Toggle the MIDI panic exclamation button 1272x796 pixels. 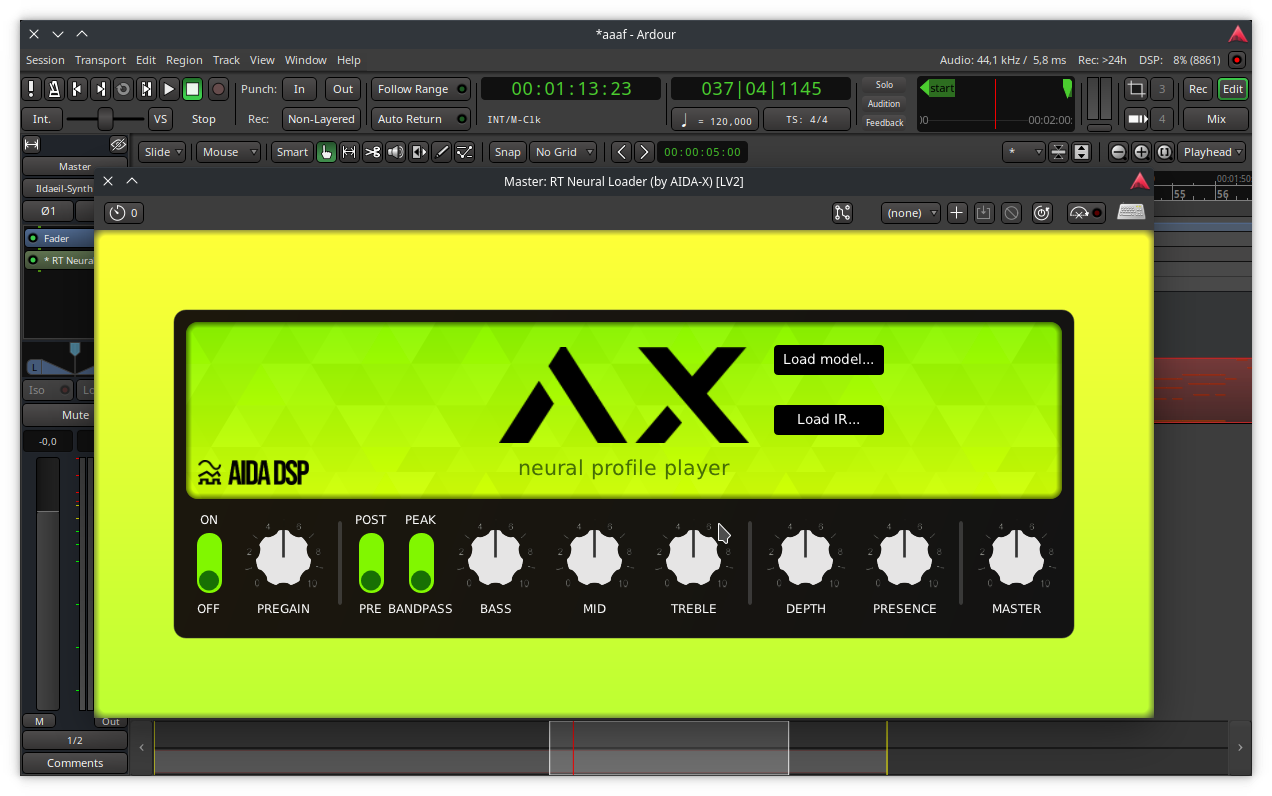32,89
